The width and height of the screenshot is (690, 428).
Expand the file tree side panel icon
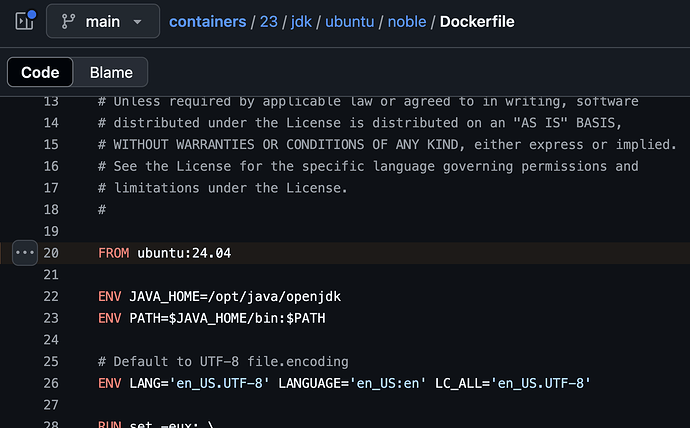tap(24, 21)
